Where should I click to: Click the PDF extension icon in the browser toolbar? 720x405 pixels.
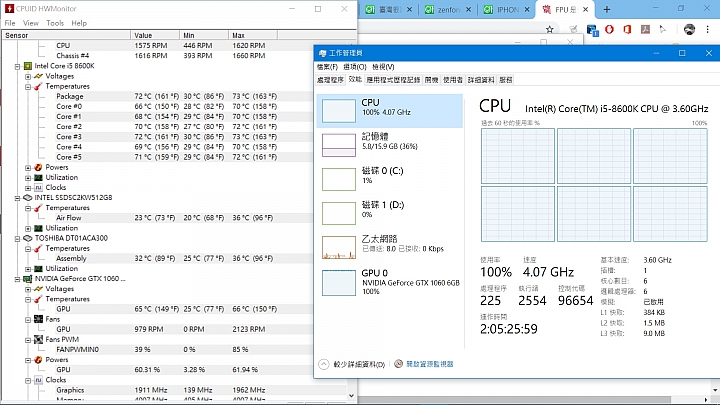point(646,29)
